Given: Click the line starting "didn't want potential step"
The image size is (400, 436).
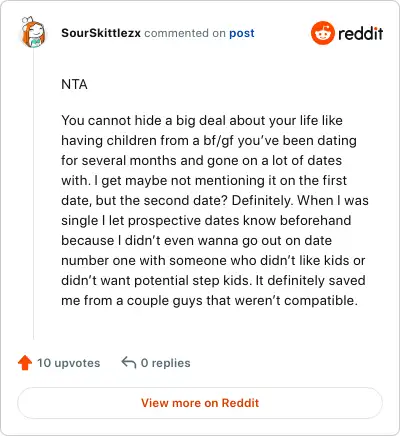Looking at the screenshot, I should [213, 281].
